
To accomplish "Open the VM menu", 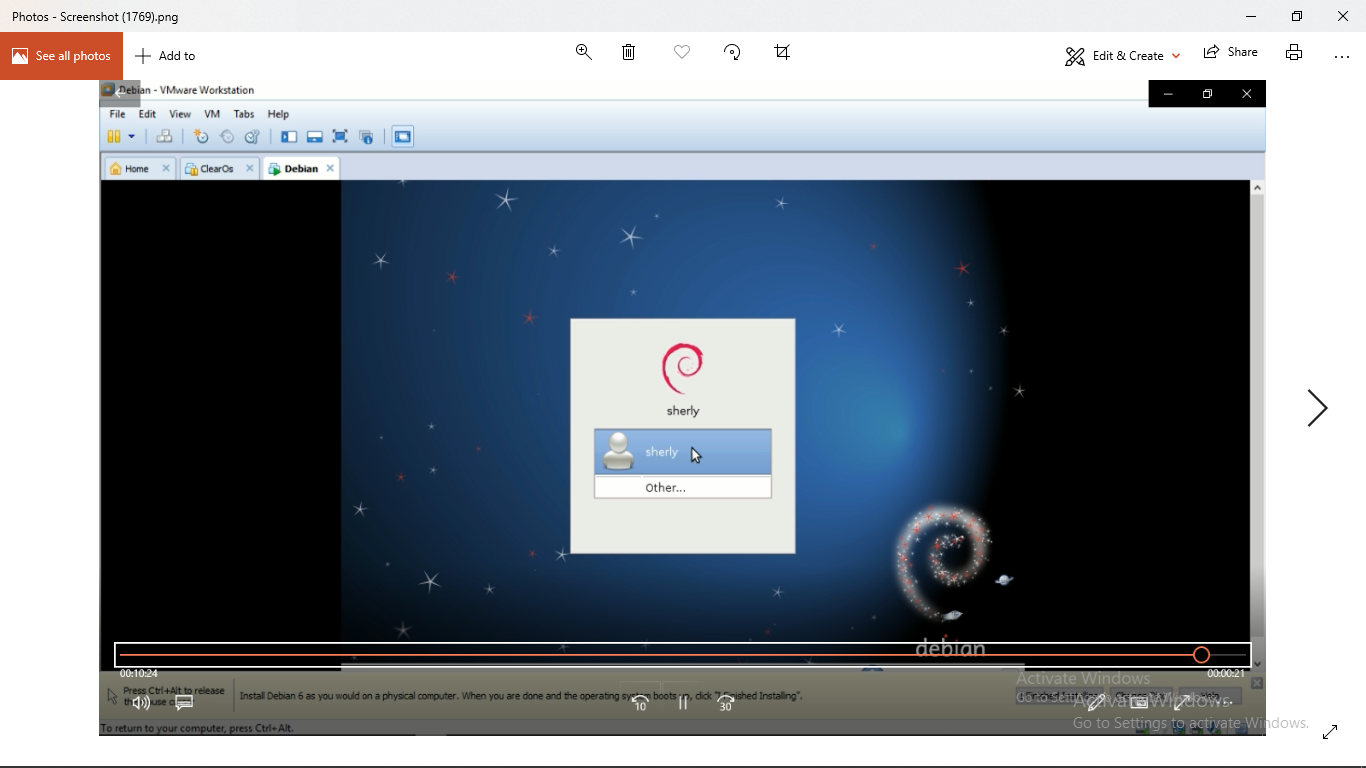I will click(212, 114).
